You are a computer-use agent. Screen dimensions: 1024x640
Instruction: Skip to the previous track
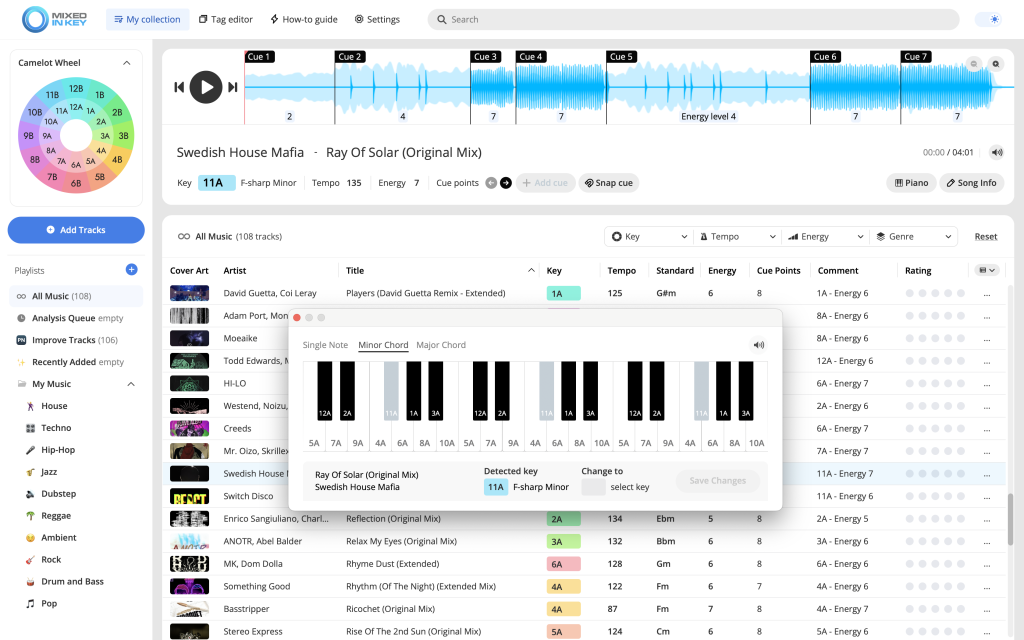(179, 87)
